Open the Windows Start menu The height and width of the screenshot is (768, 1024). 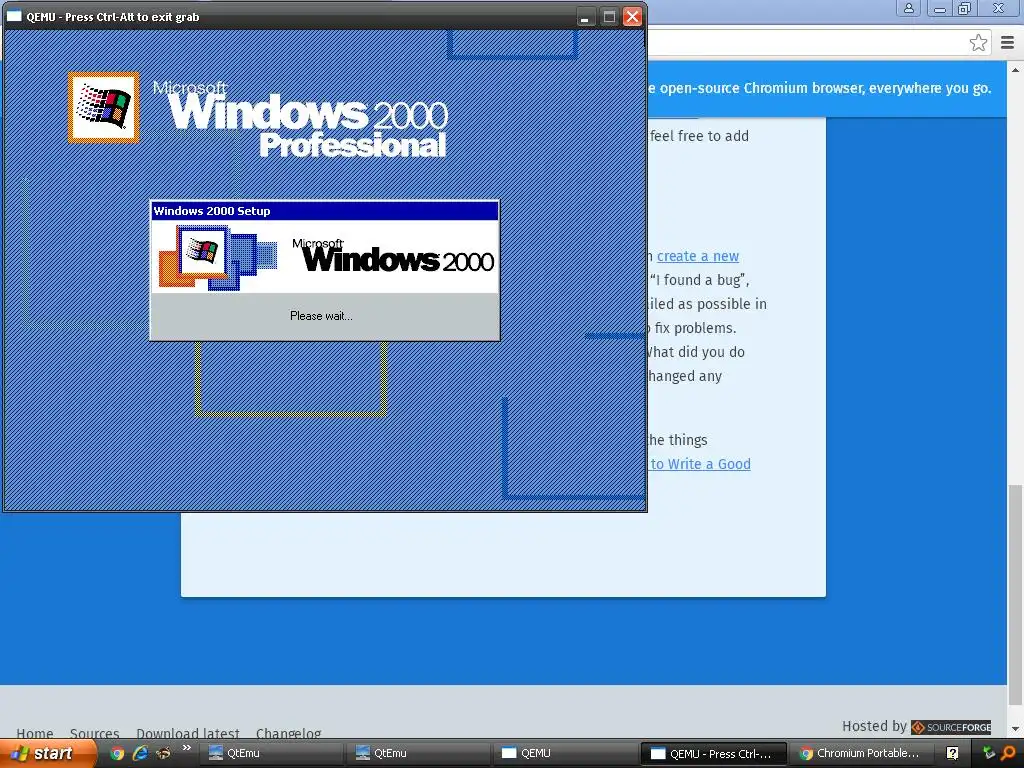coord(47,753)
